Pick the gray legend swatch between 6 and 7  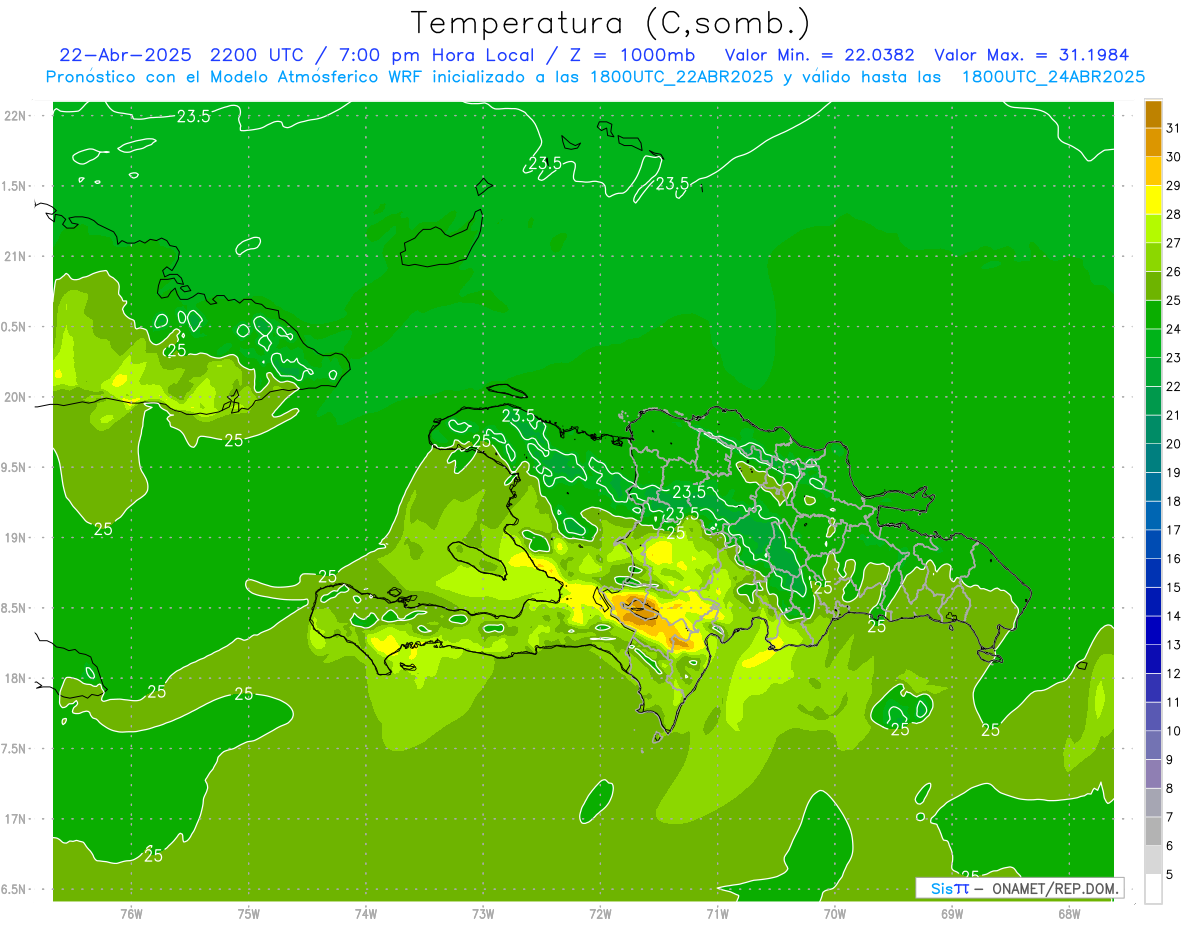[1153, 832]
